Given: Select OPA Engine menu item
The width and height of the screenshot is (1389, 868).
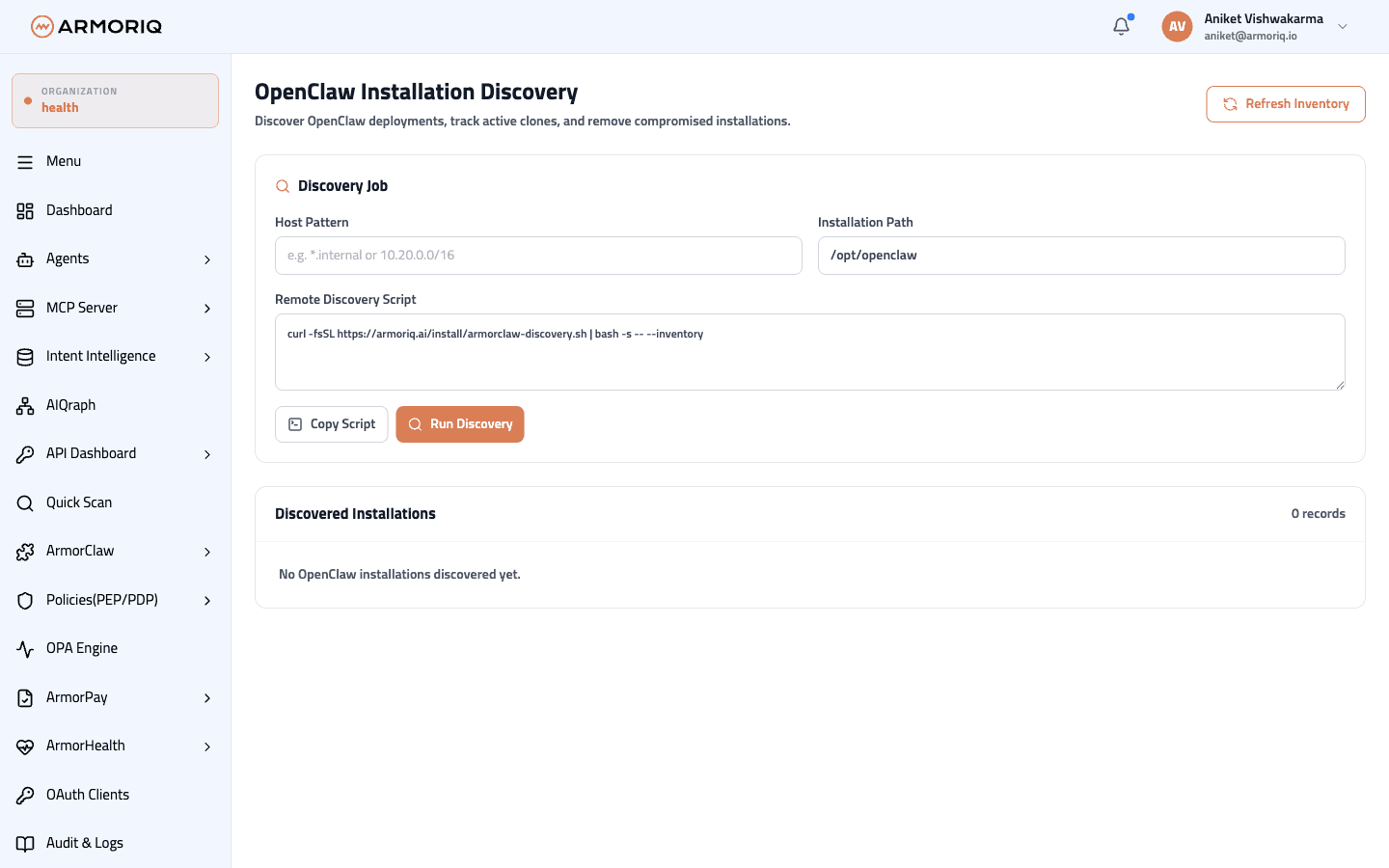Looking at the screenshot, I should coord(115,648).
